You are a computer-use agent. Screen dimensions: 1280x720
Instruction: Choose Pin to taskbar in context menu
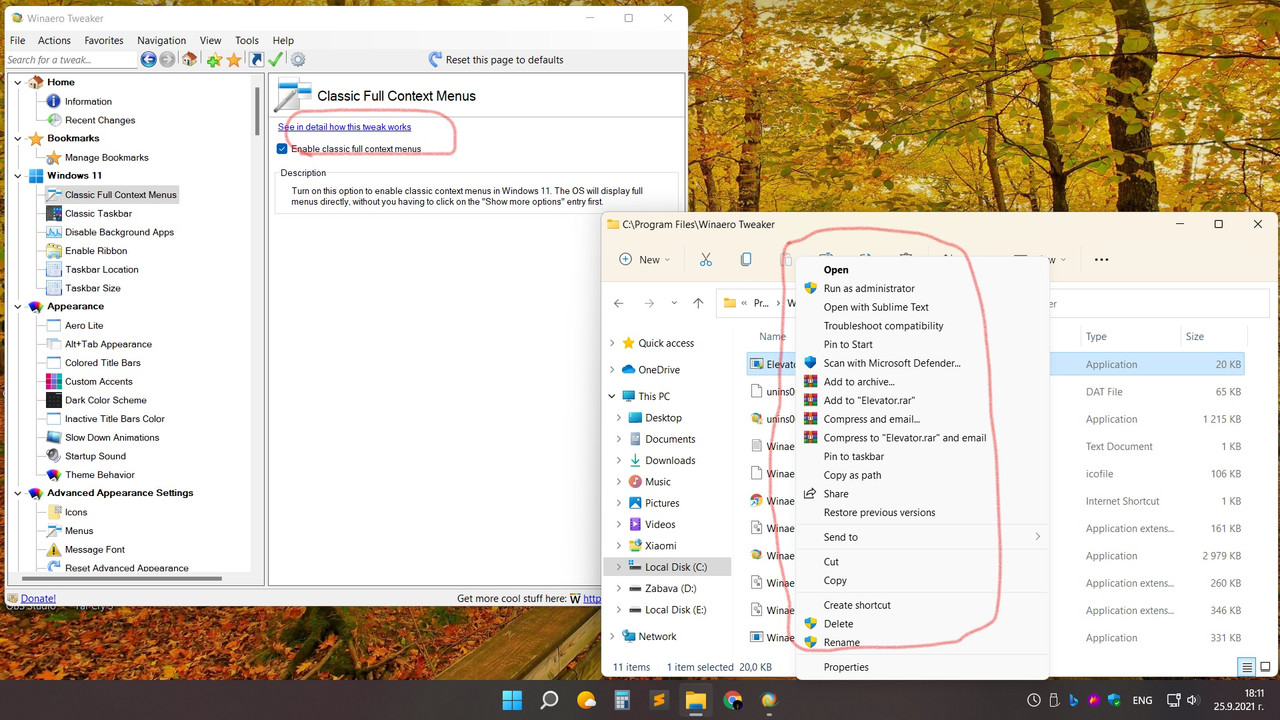pyautogui.click(x=853, y=456)
